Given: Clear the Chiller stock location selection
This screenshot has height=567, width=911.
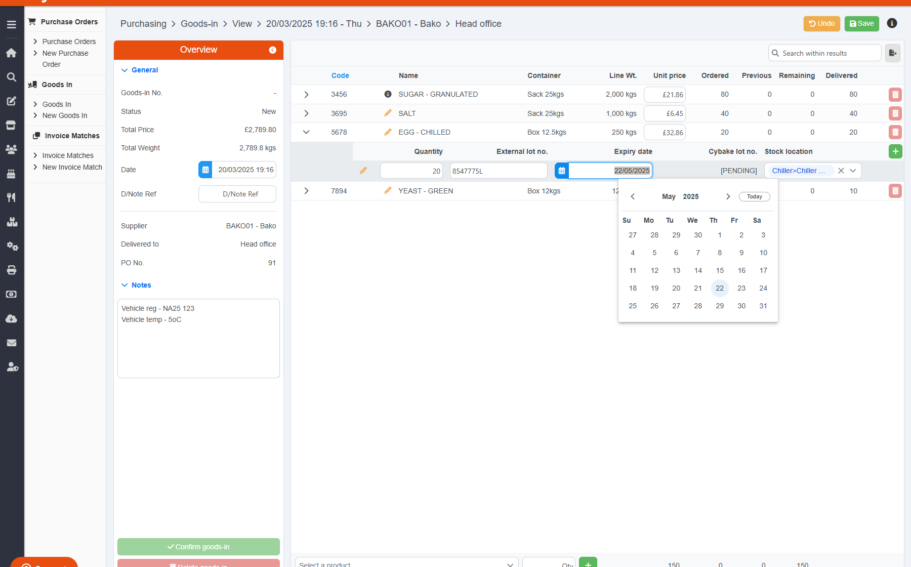Looking at the screenshot, I should tap(841, 171).
